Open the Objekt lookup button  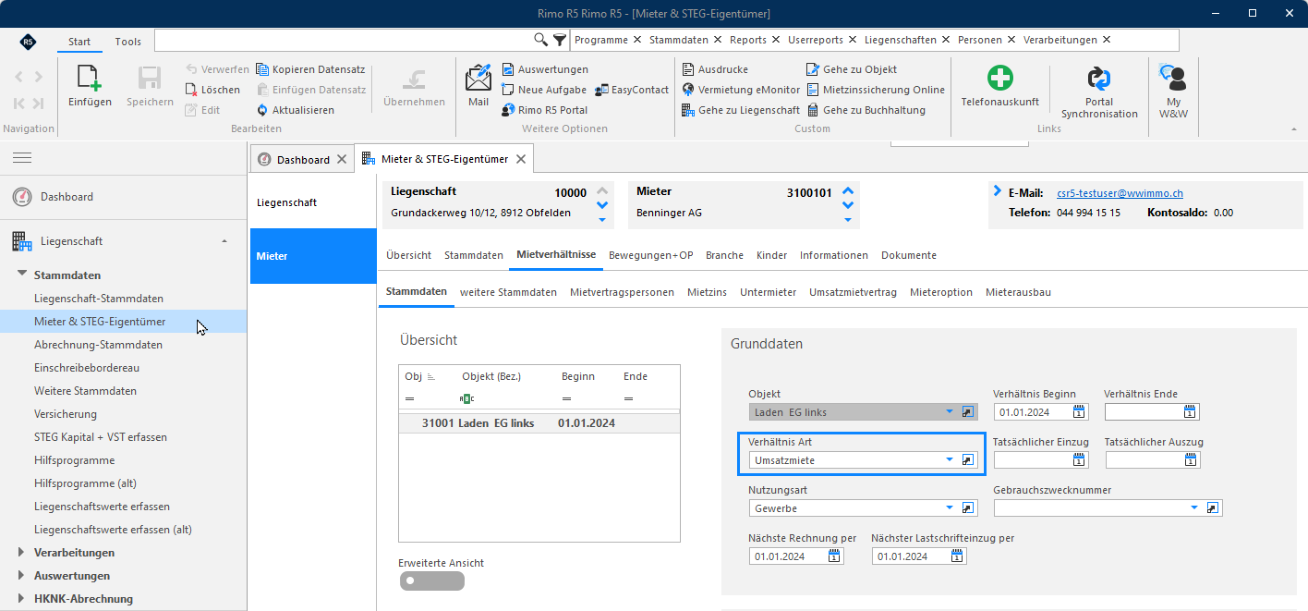(968, 412)
